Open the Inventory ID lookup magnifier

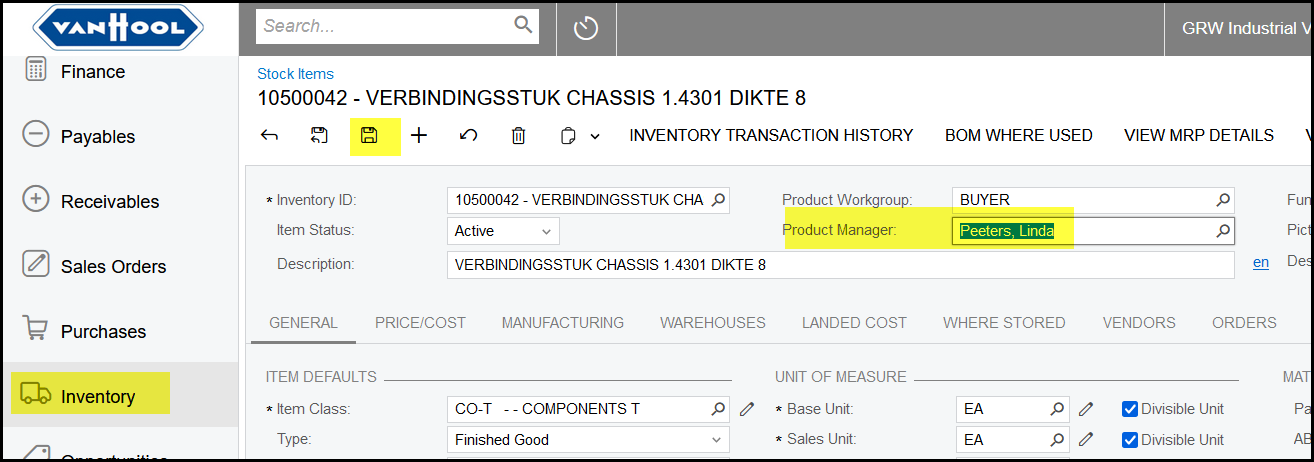click(718, 200)
